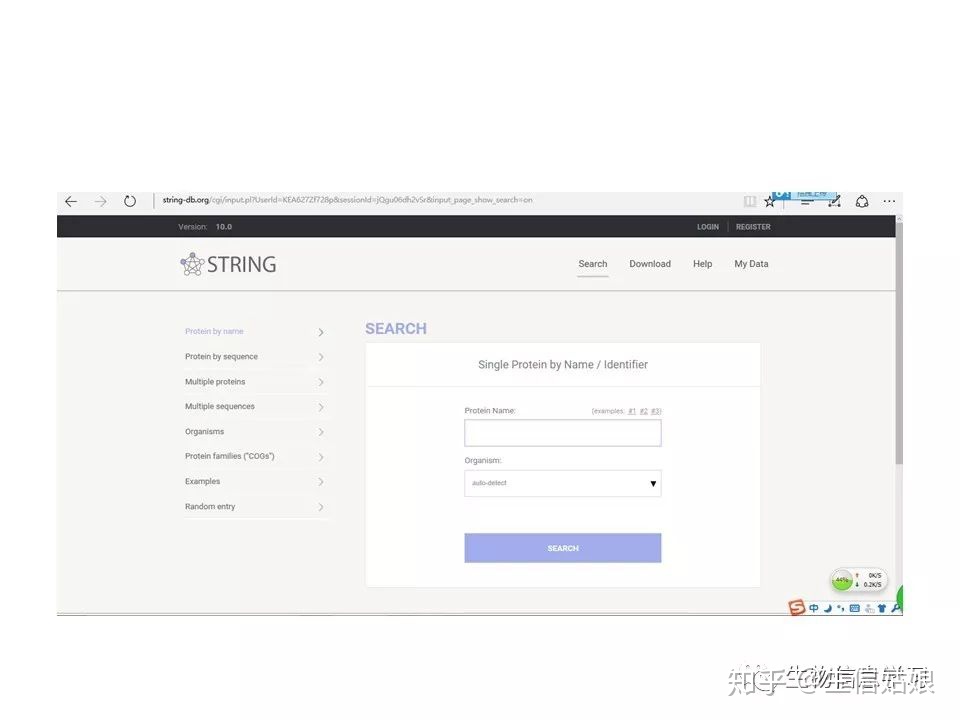Select Protein by sequence menu item

[x=222, y=356]
